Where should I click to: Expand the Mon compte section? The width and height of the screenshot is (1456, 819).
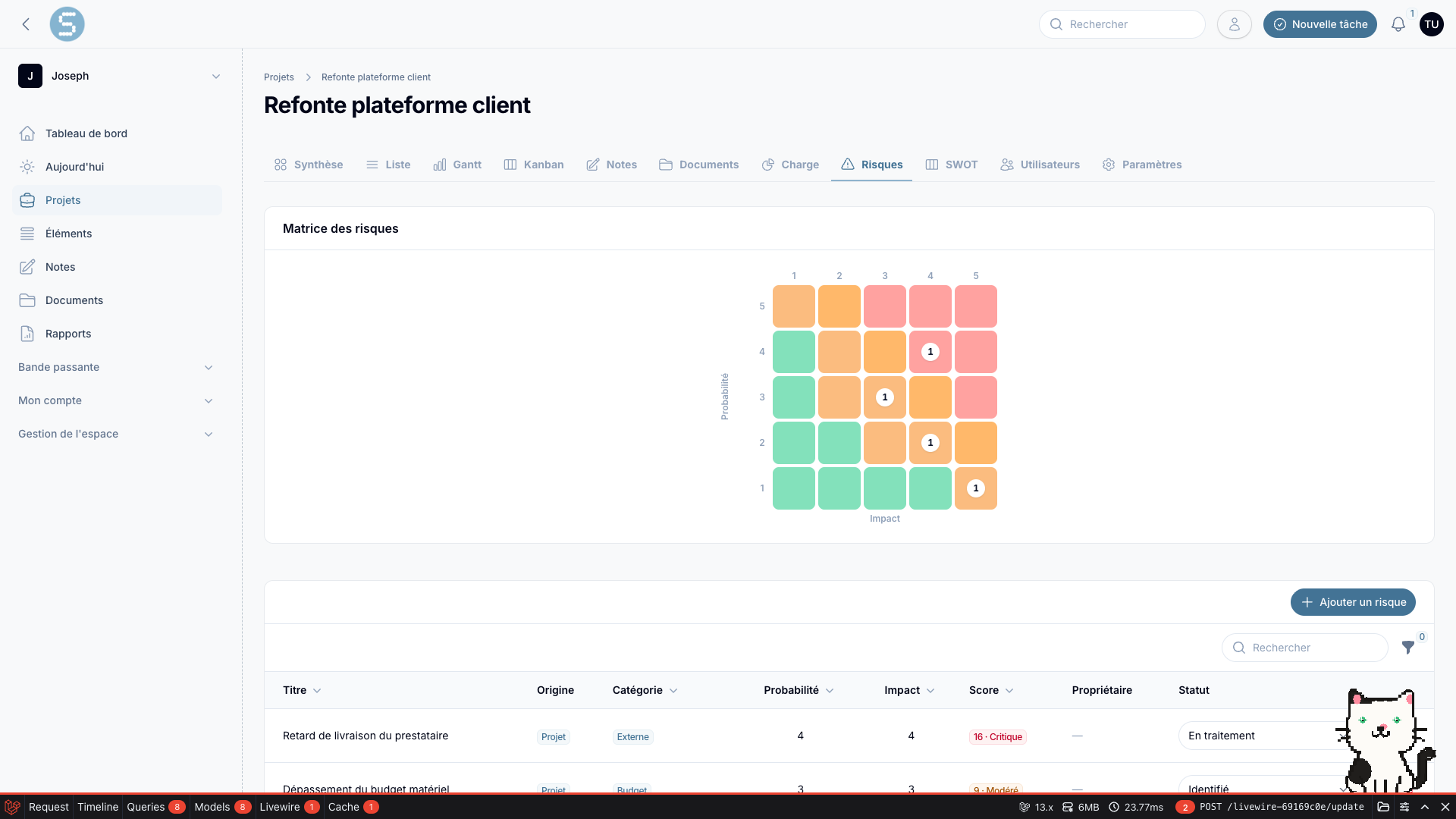coord(117,400)
